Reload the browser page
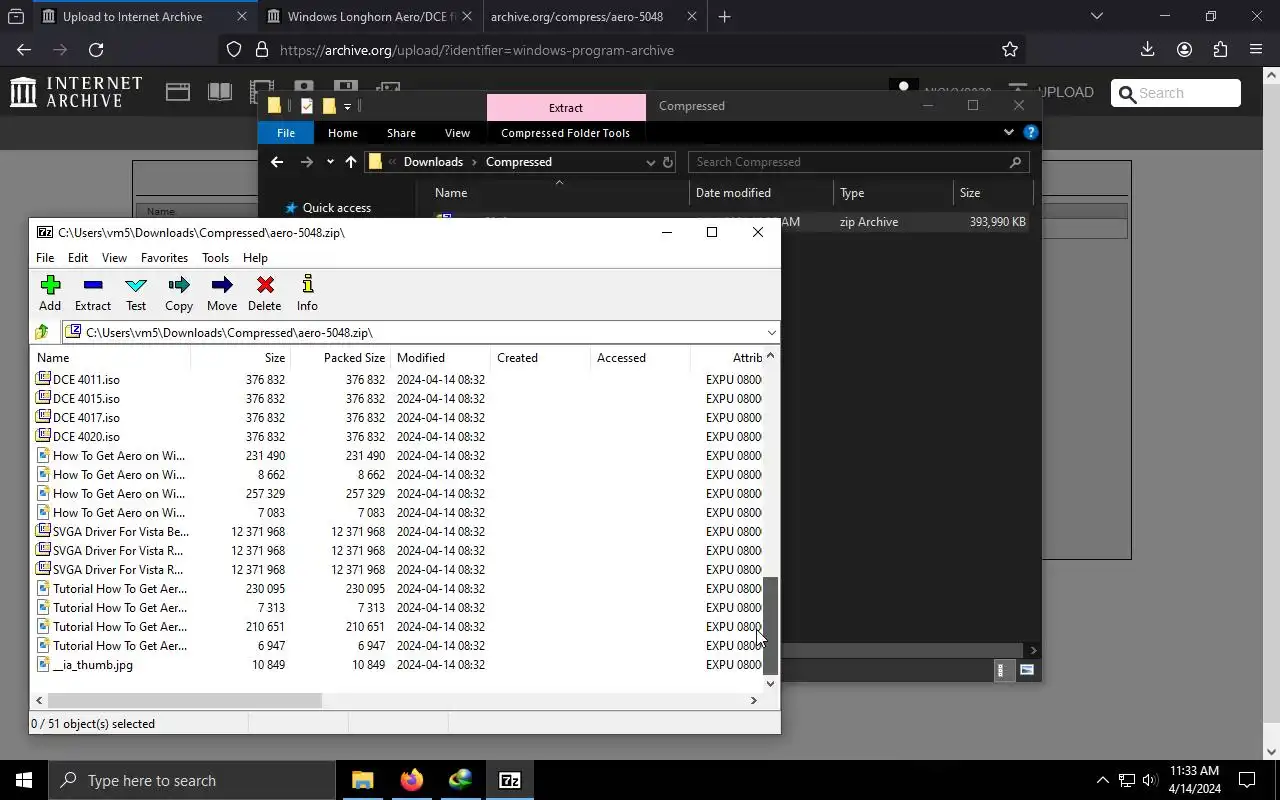The image size is (1280, 800). [x=96, y=49]
